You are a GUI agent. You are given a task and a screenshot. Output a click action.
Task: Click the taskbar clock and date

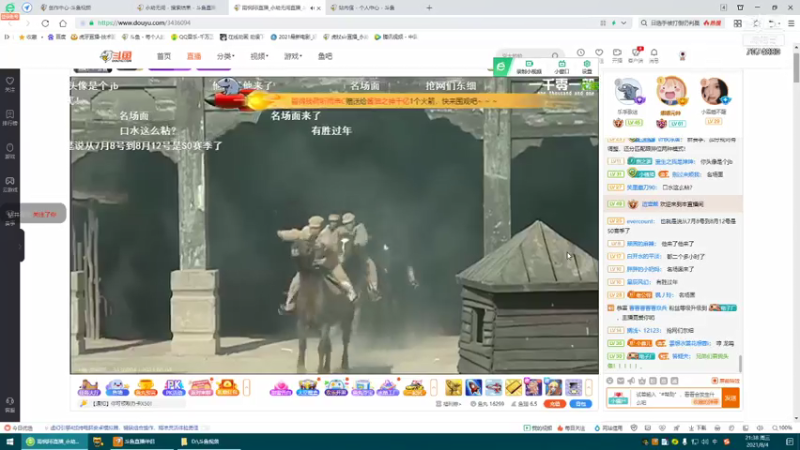coord(758,441)
